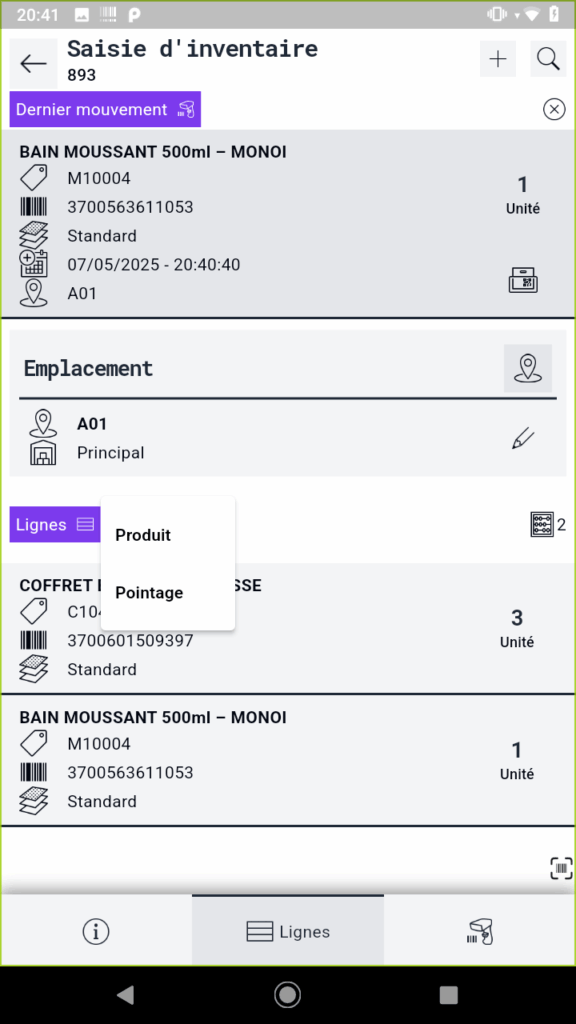Tap the Dernier mouvement purple button
The image size is (576, 1024).
tap(105, 109)
